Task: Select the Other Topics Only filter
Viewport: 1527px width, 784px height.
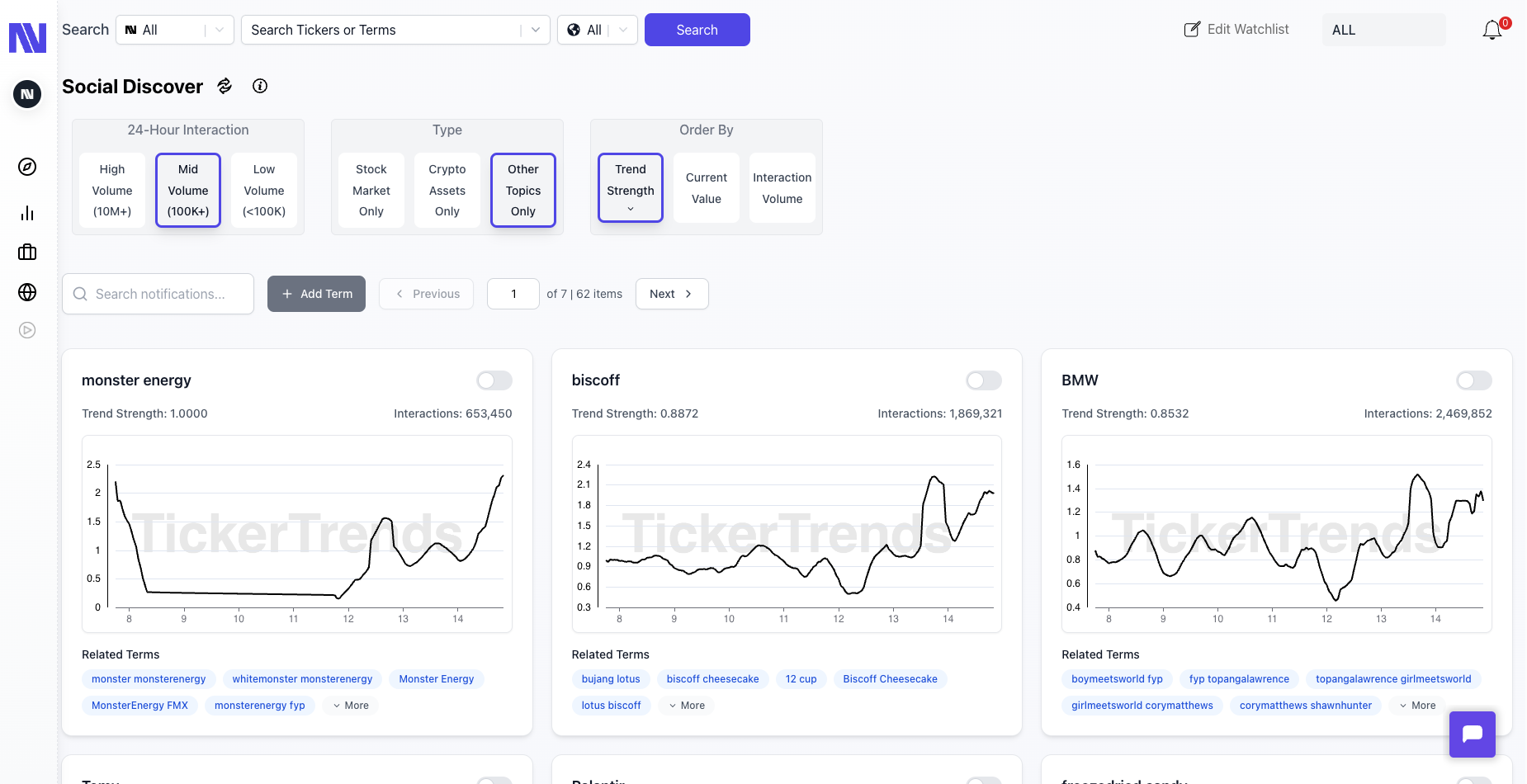Action: (522, 190)
